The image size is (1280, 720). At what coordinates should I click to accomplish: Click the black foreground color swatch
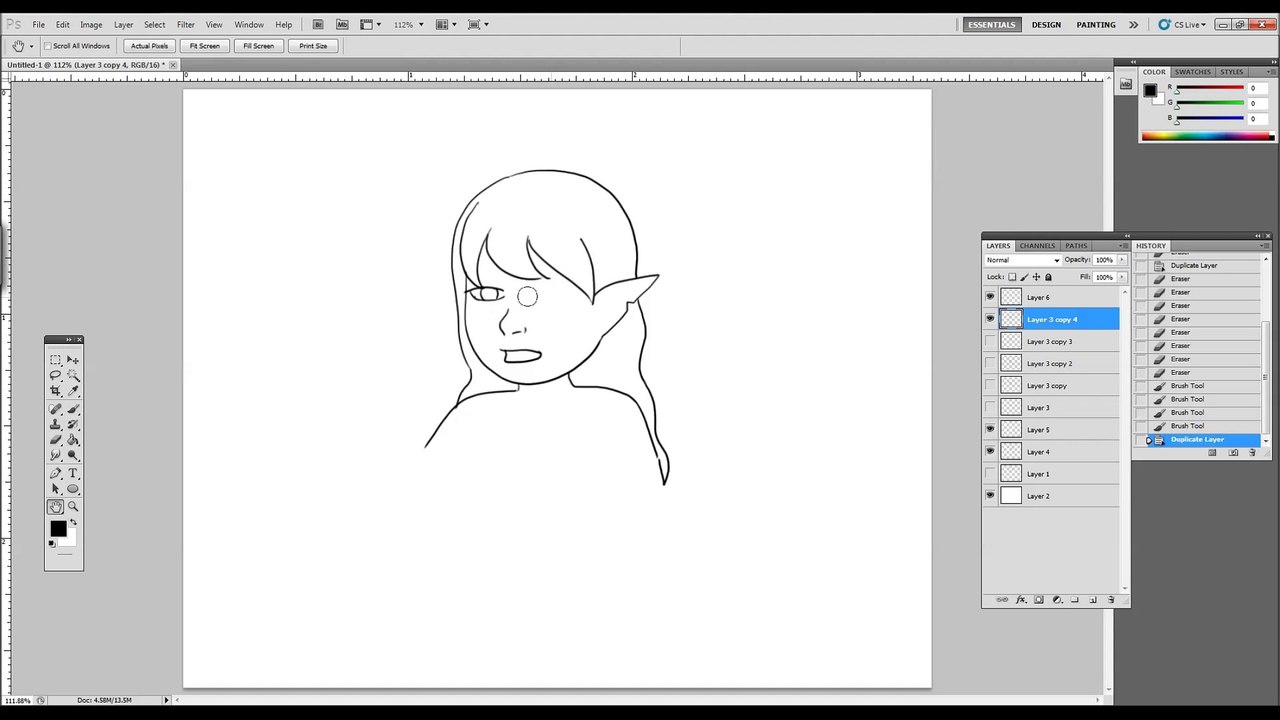58,529
